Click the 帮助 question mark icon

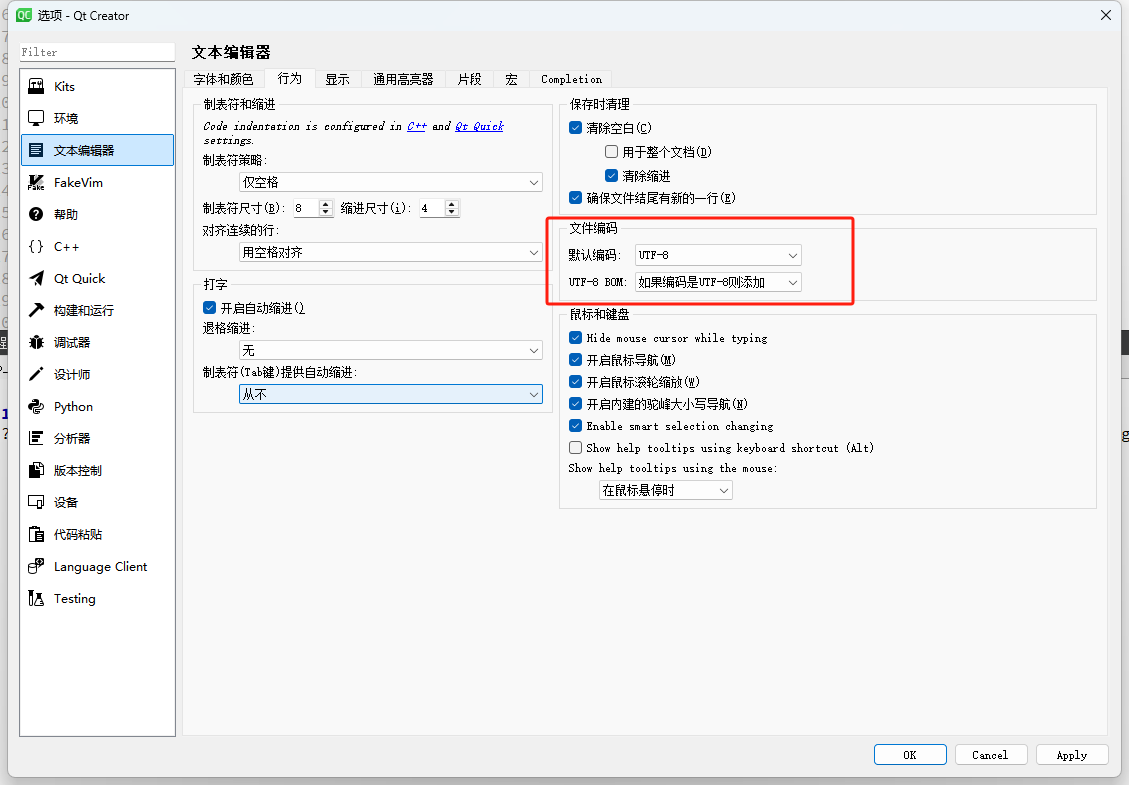coord(36,214)
